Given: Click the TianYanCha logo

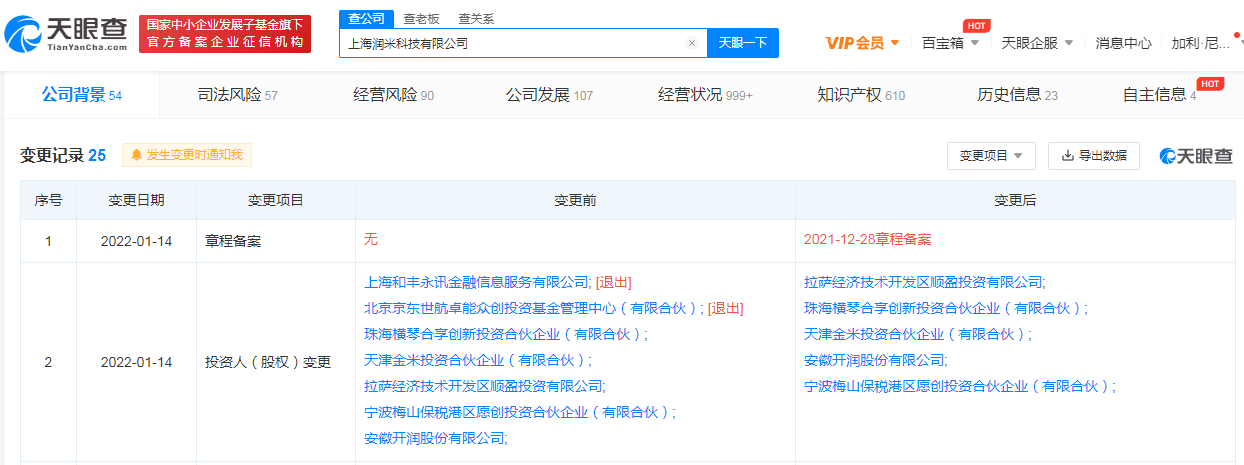Looking at the screenshot, I should pos(67,35).
